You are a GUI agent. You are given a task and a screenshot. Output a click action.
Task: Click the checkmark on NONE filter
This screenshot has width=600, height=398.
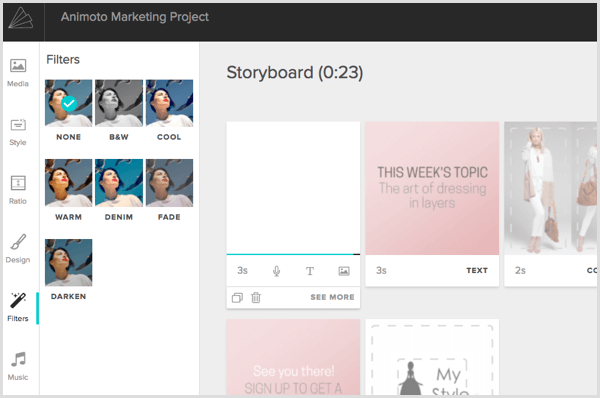pyautogui.click(x=69, y=103)
